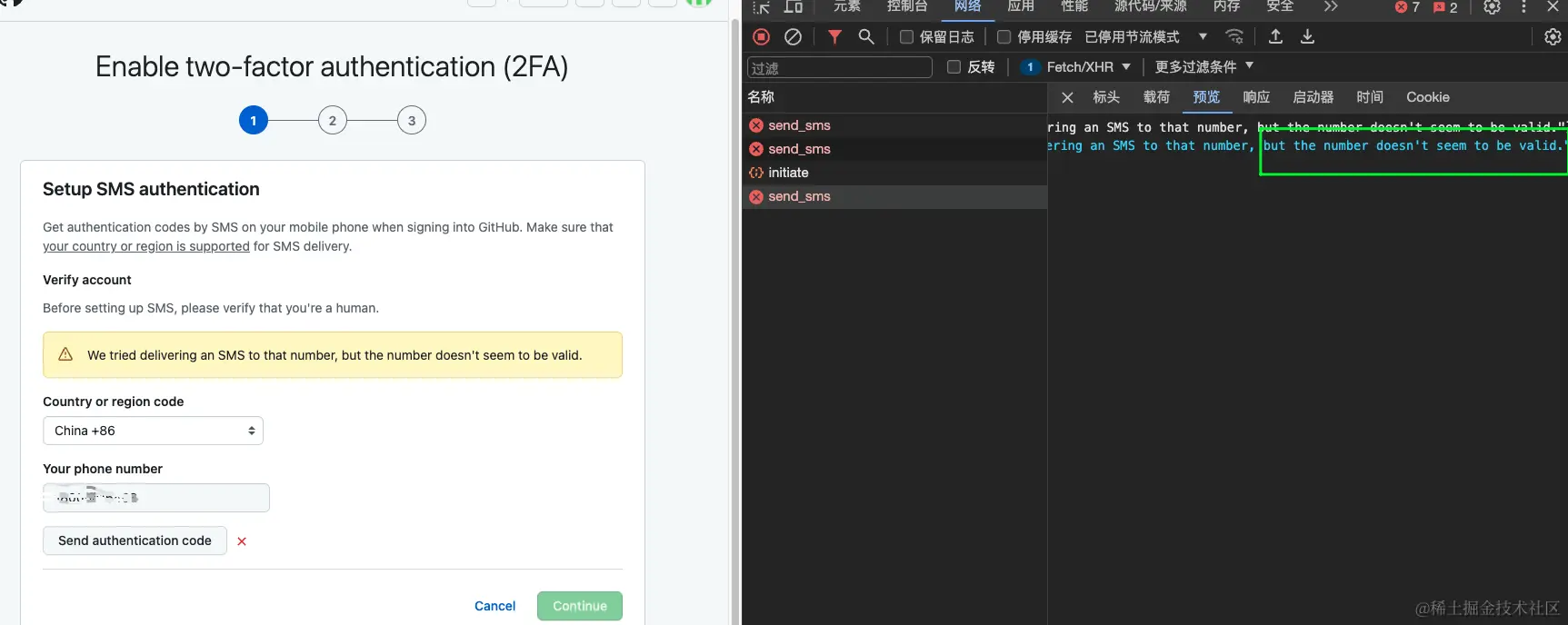Export HAR file download icon

1307,36
